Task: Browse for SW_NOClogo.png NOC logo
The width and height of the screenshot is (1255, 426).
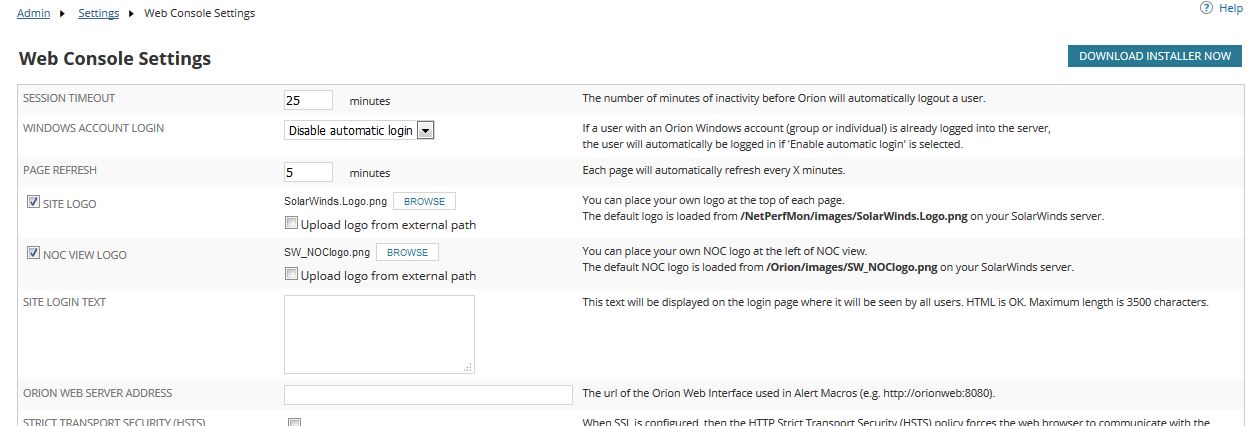Action: coord(407,252)
